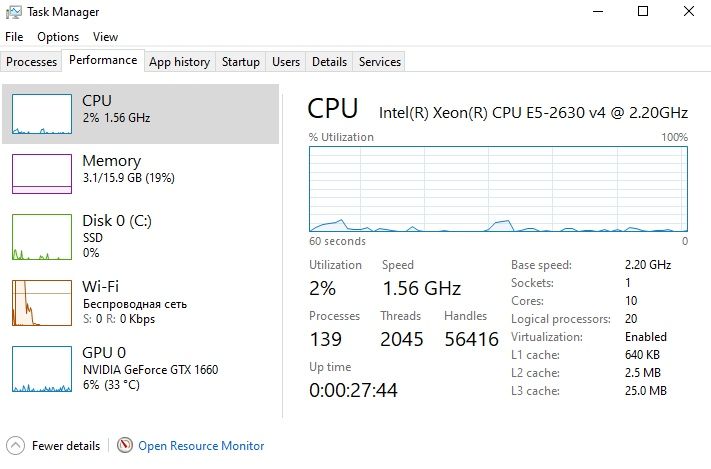
Task: Open the View menu
Action: 104,37
